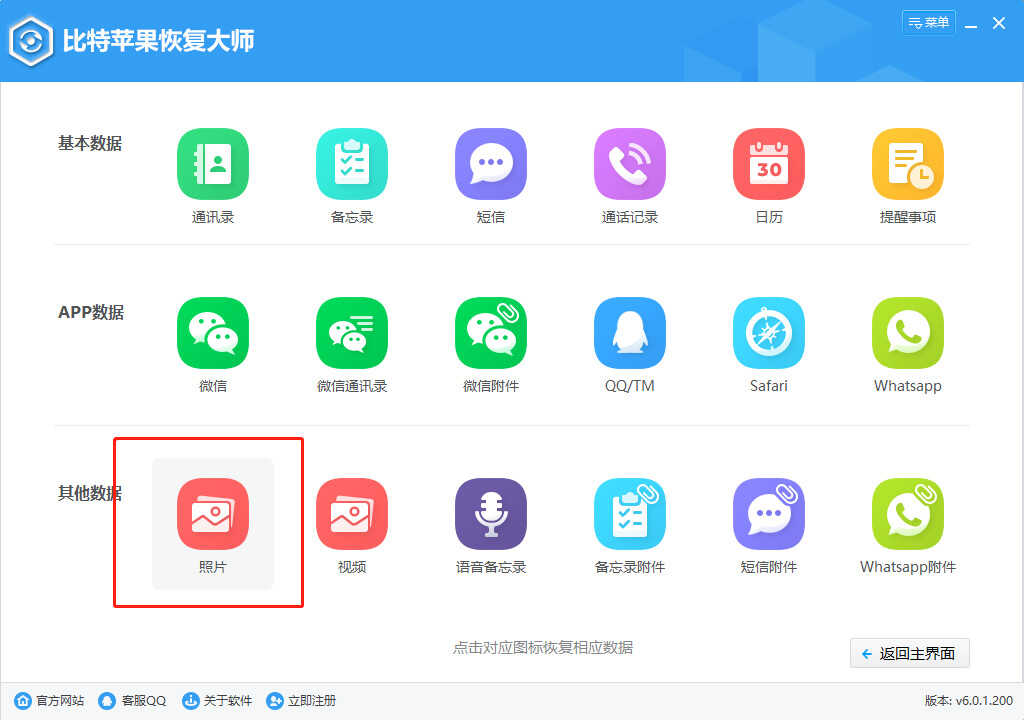Visit the 官方网站 official website link
Viewport: 1024px width, 720px height.
pyautogui.click(x=50, y=701)
